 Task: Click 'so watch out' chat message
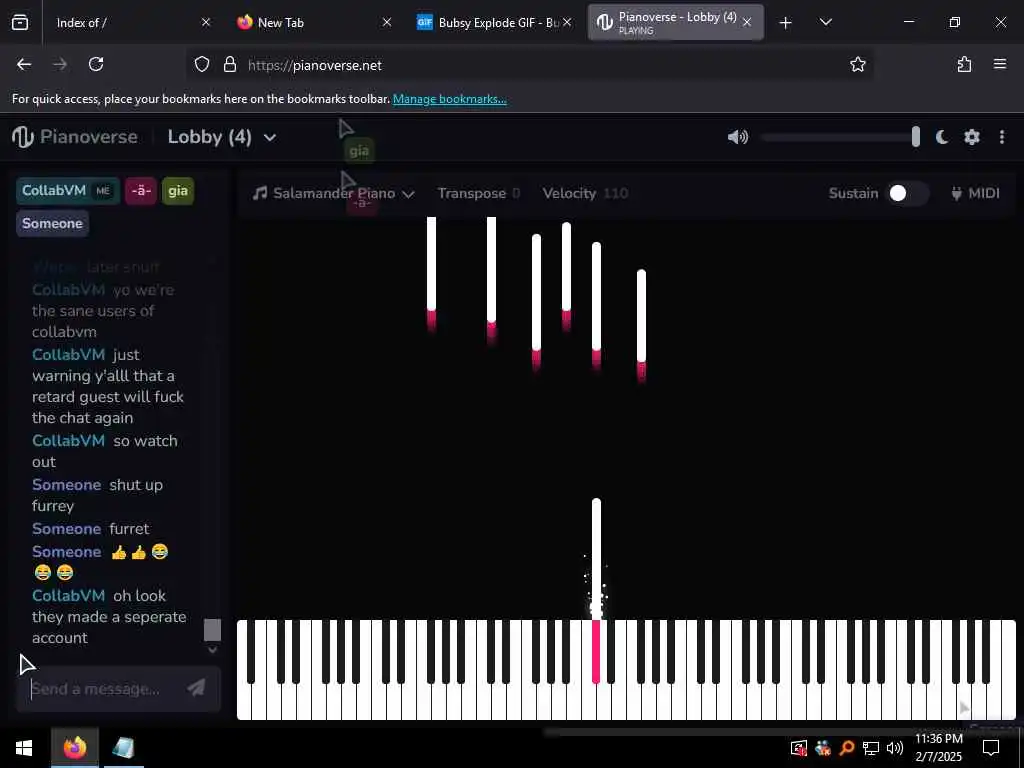click(104, 451)
